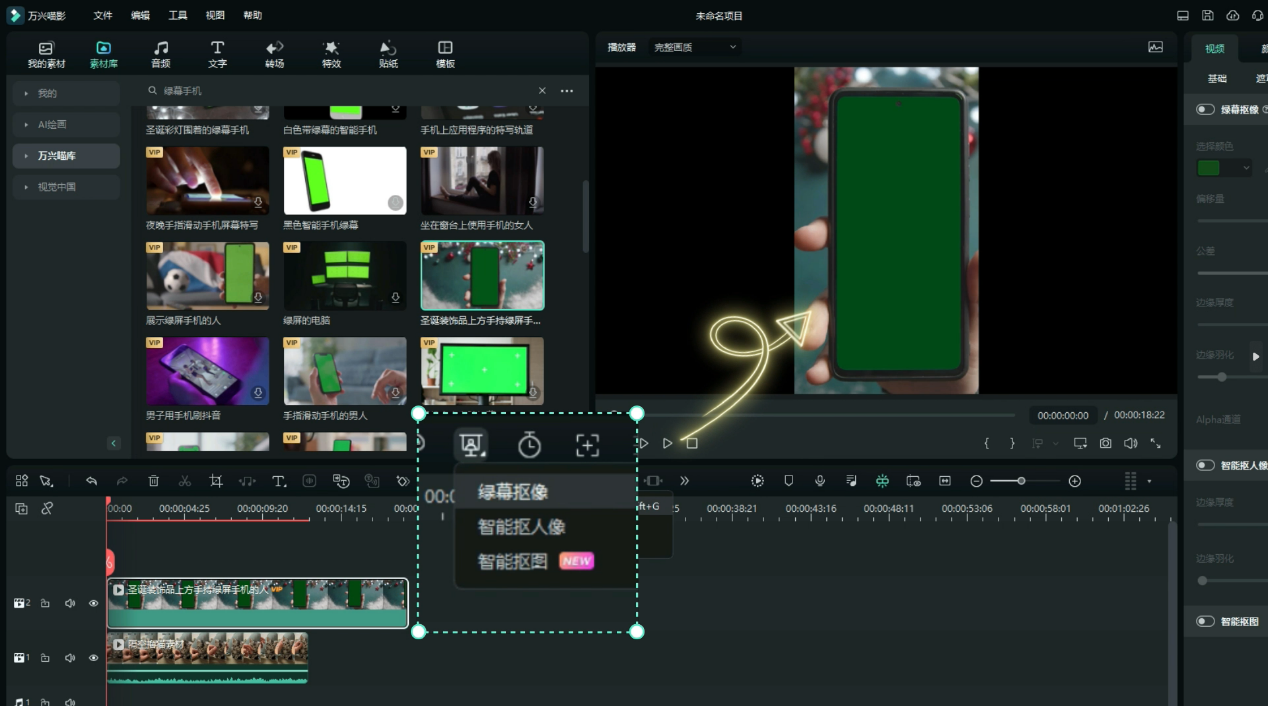Open the 音频 audio tab
1268x706 pixels.
(160, 54)
